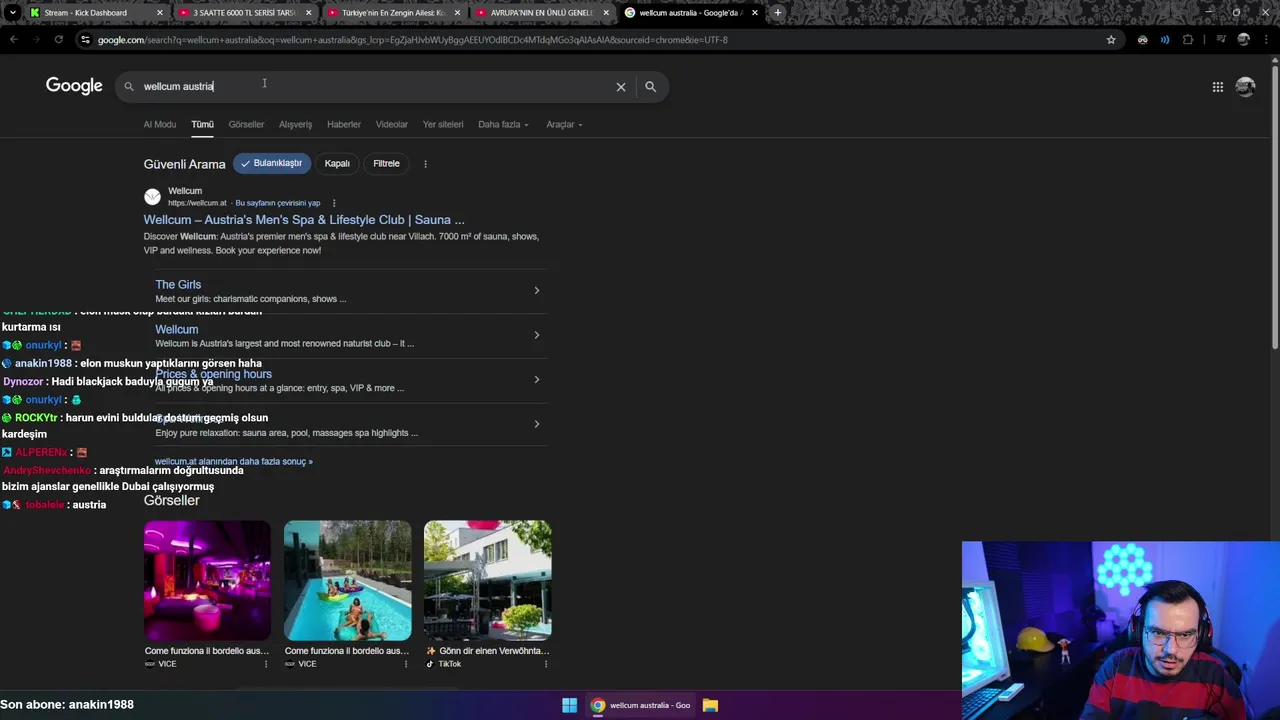Open the Araçlar tools dropdown
Screen dimensions: 1280x720
[x=564, y=125]
